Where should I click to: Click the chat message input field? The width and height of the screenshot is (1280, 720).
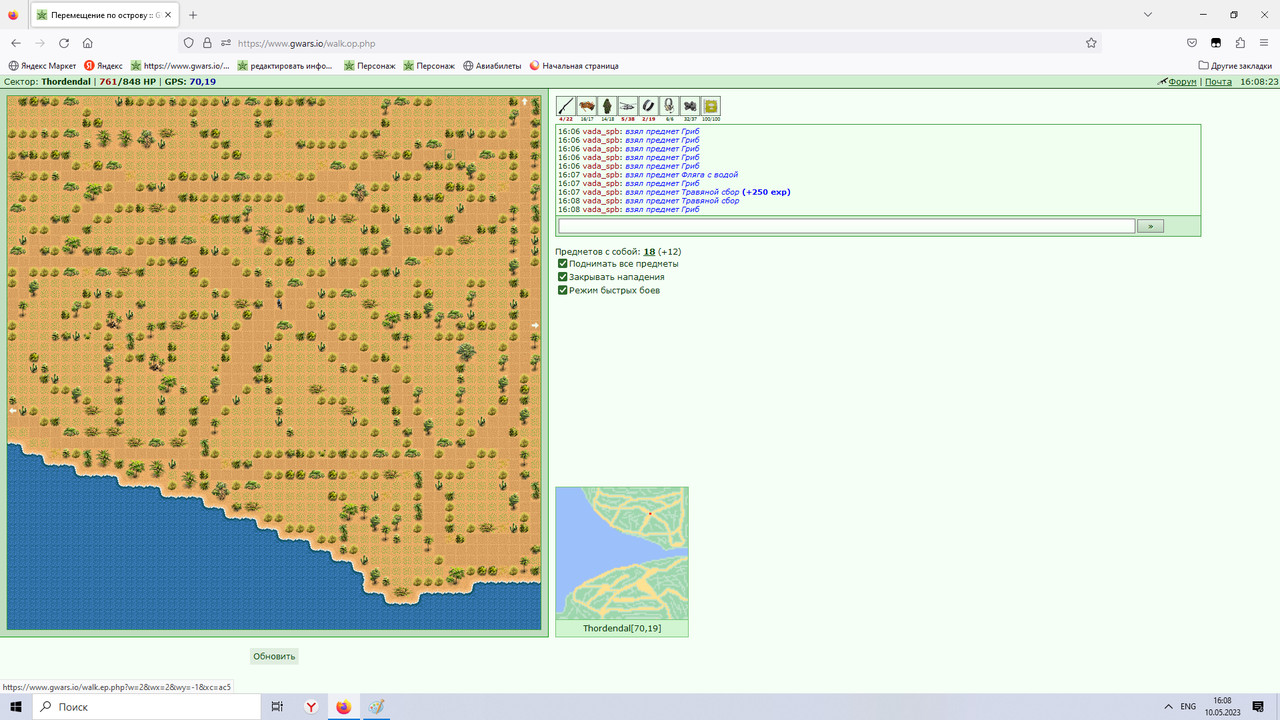pyautogui.click(x=846, y=226)
